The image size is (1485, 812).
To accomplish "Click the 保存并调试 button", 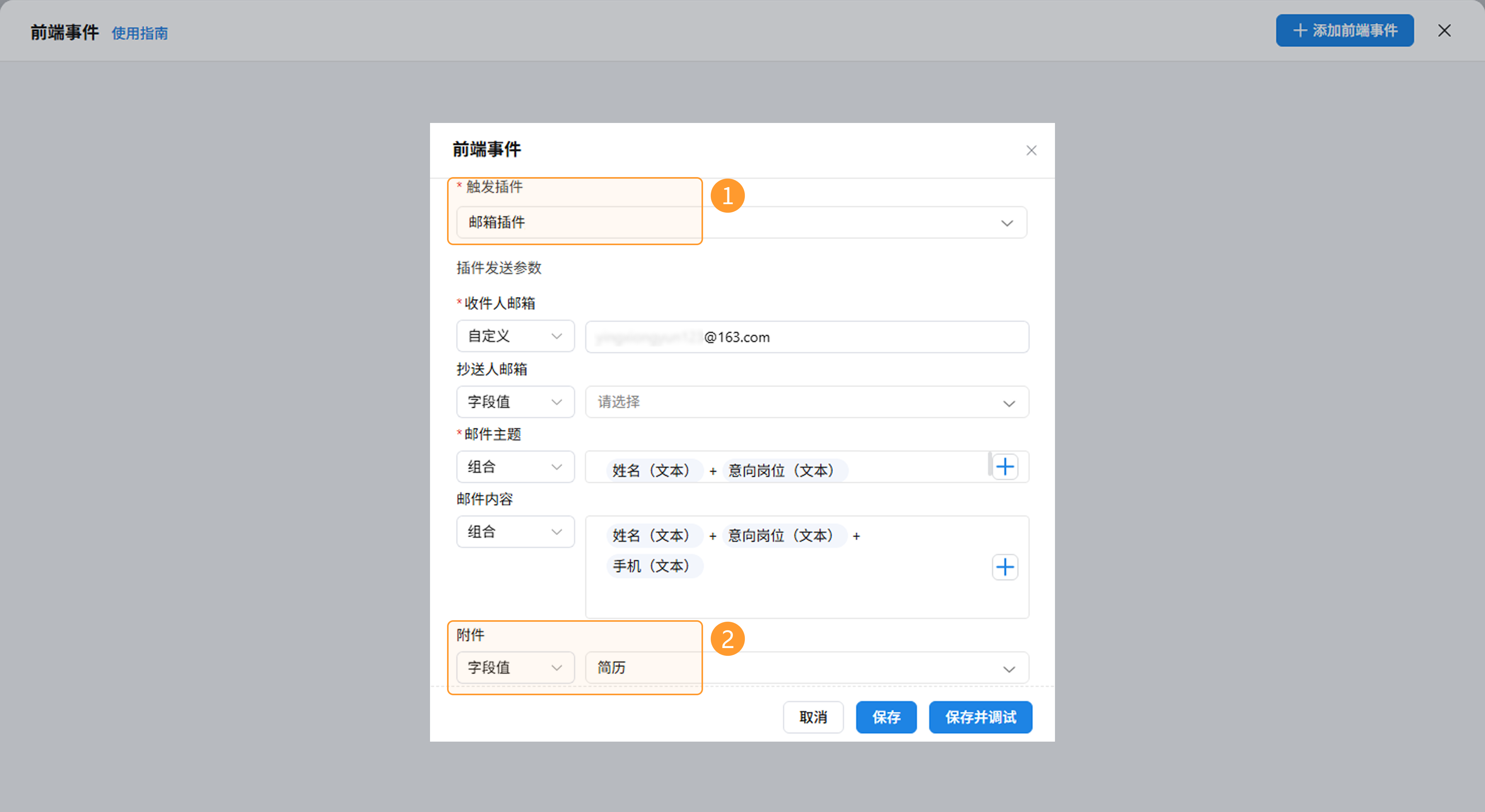I will [x=980, y=717].
